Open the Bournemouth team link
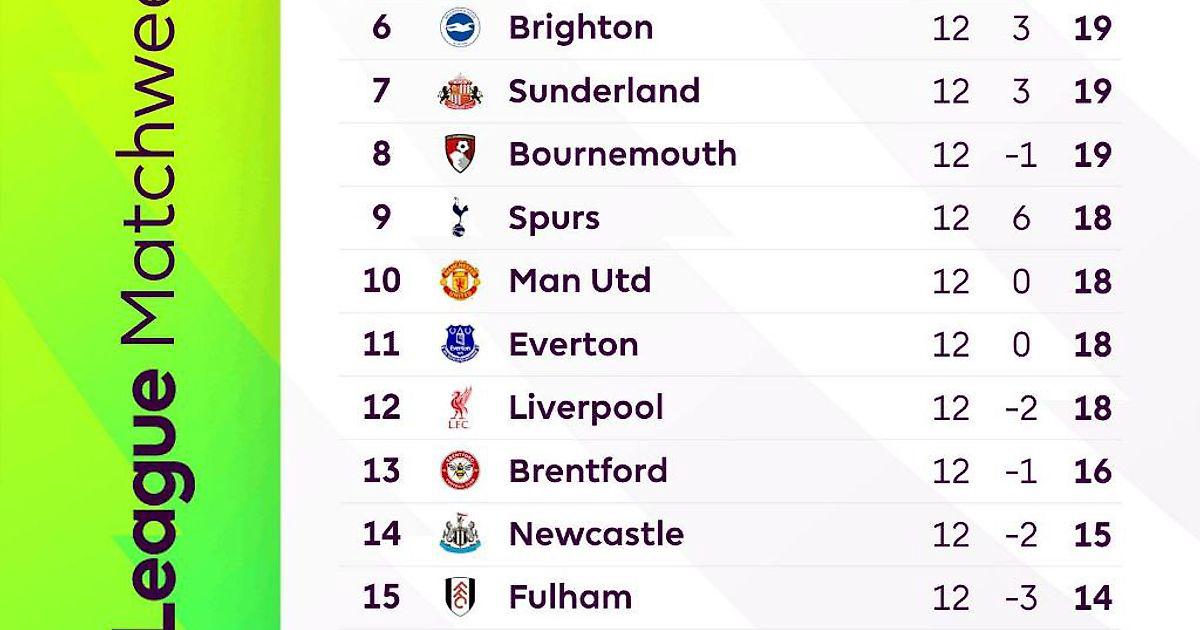1200x630 pixels. click(622, 154)
